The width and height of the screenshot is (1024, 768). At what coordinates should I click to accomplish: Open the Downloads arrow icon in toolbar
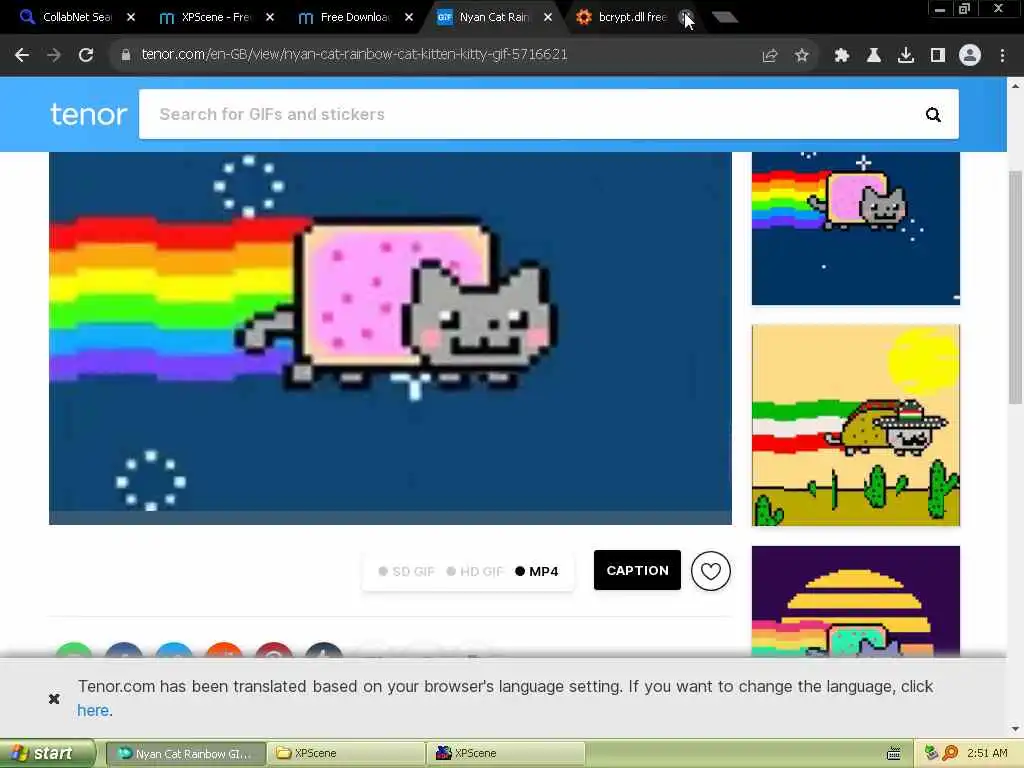pos(906,56)
